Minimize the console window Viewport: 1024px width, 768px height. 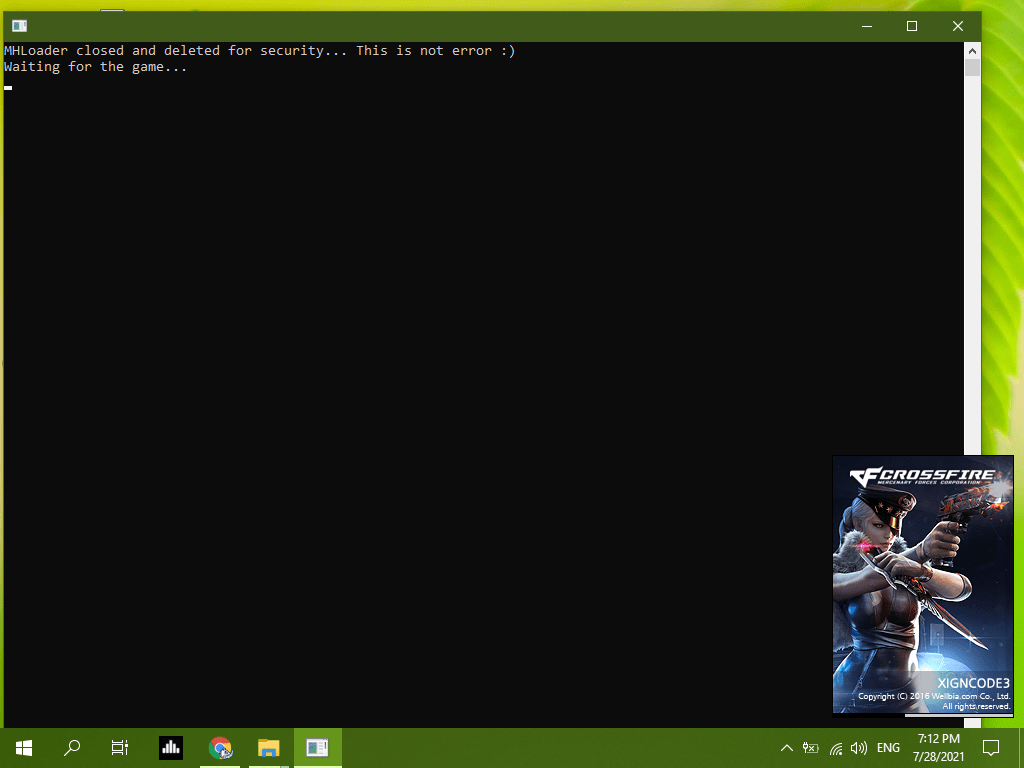tap(867, 26)
